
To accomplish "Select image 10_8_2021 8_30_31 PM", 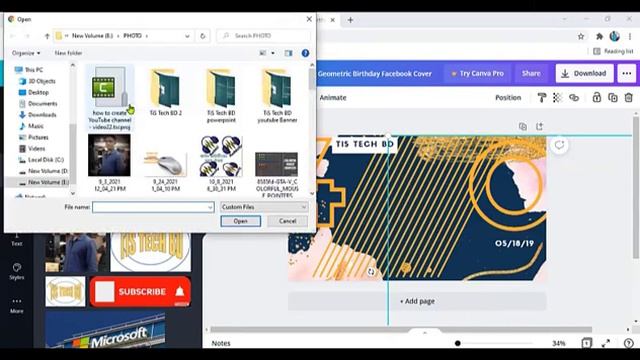I will click(x=221, y=163).
